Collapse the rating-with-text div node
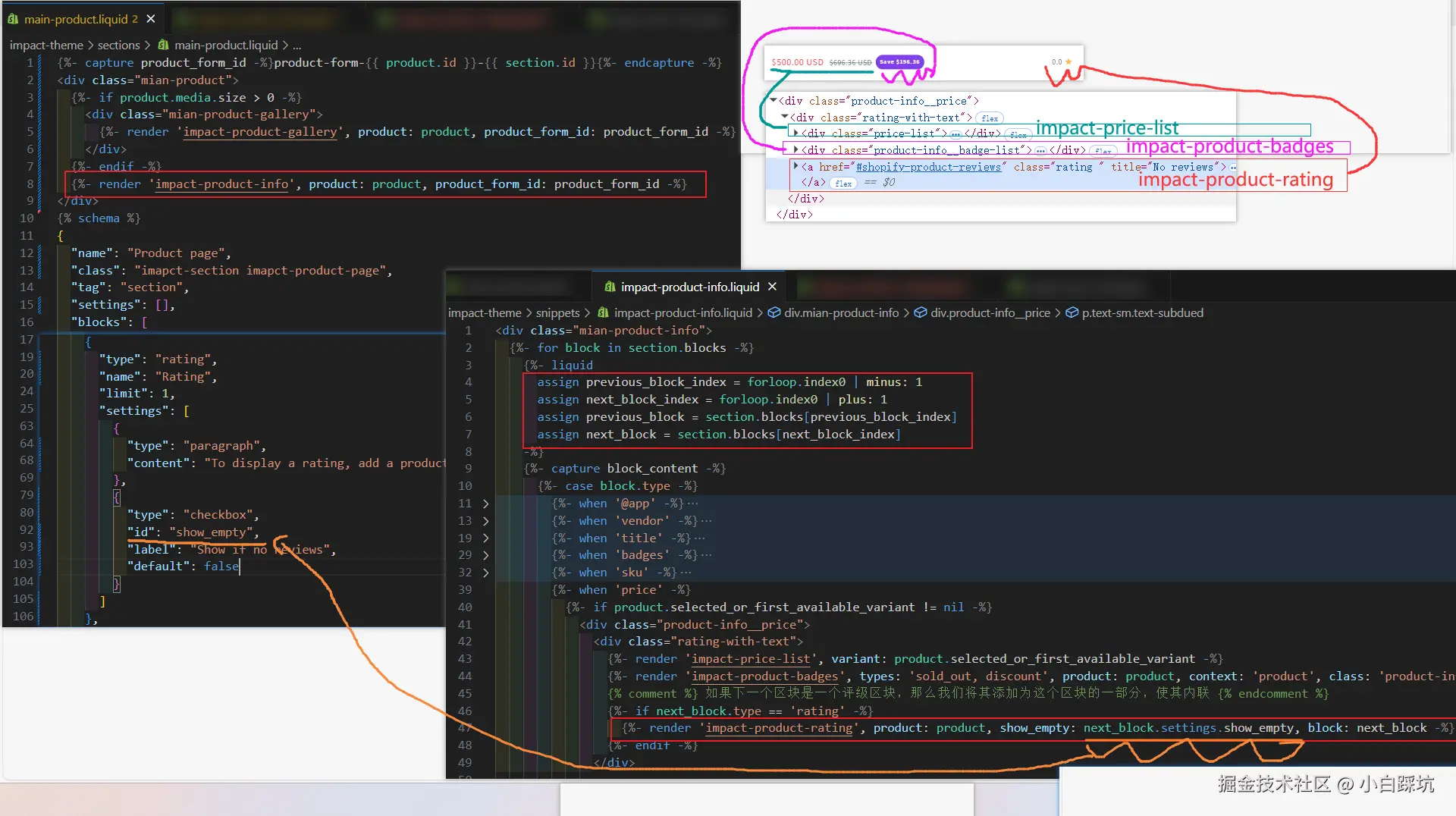 [785, 117]
